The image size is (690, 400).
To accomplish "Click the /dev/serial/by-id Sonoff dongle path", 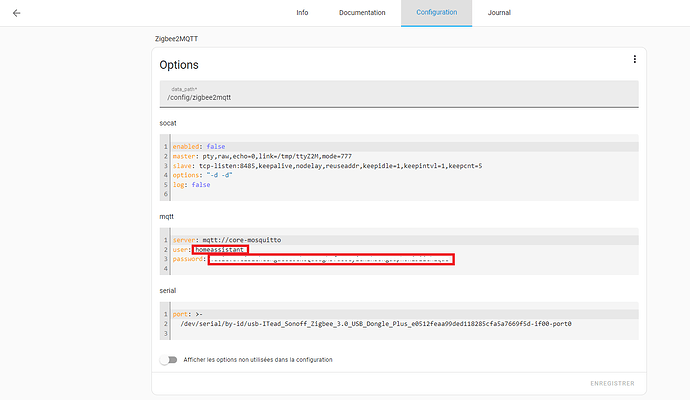I will [x=376, y=324].
